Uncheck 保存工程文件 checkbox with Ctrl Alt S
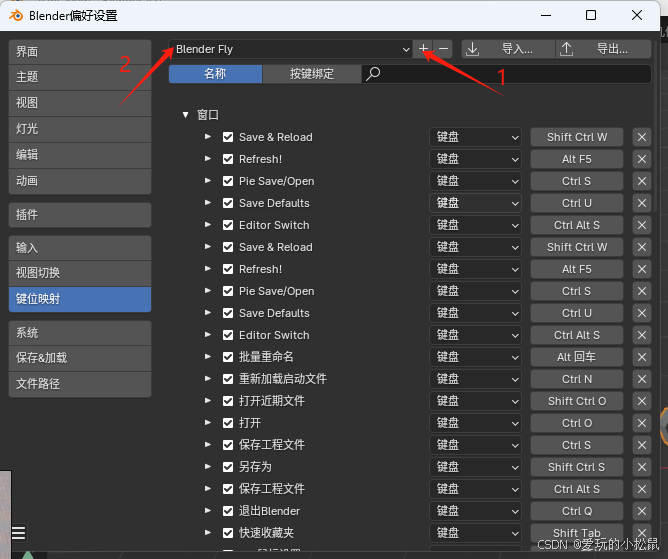The image size is (668, 559). click(228, 489)
